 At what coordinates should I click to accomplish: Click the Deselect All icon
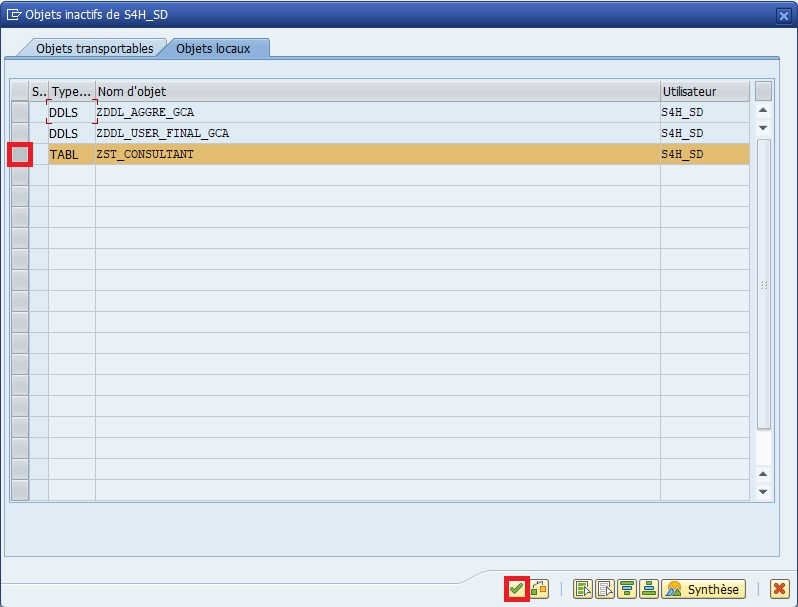point(605,589)
